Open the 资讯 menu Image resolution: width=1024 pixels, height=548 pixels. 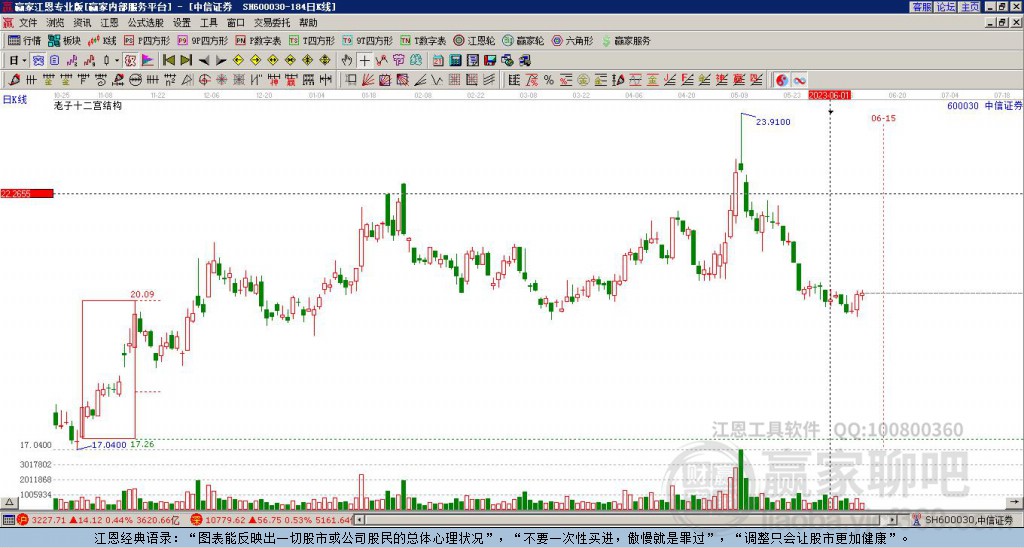pos(82,23)
